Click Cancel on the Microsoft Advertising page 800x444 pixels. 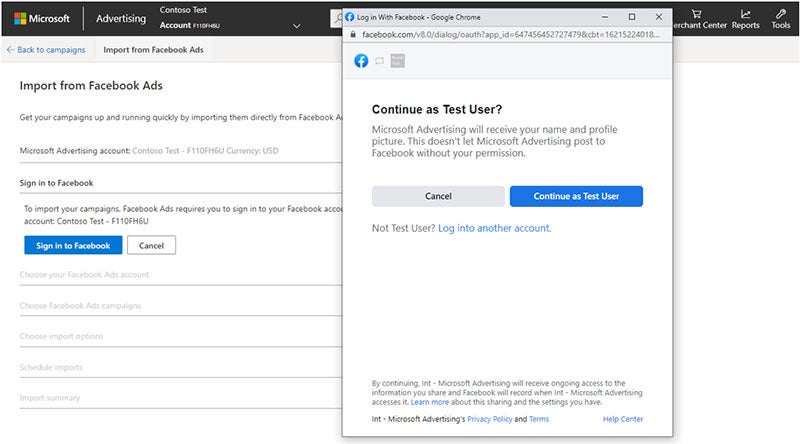(151, 245)
